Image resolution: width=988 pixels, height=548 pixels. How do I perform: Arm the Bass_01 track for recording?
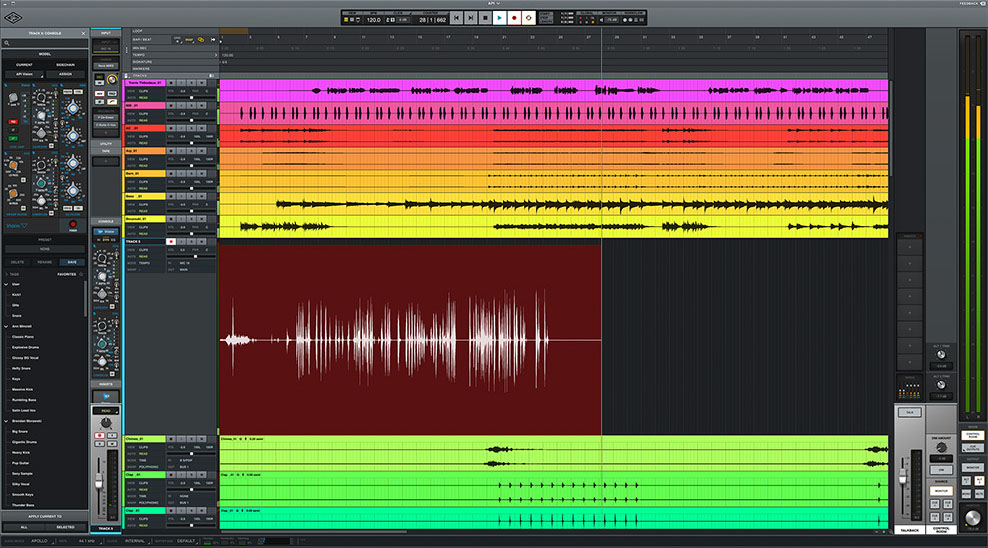[x=171, y=196]
